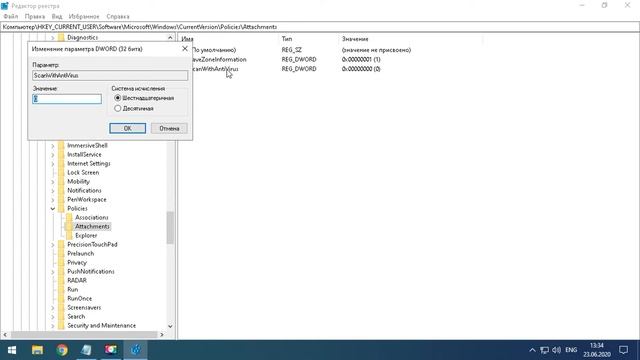This screenshot has height=360, width=640.
Task: Click the vertical tree scrollbar thumb
Action: [170, 227]
